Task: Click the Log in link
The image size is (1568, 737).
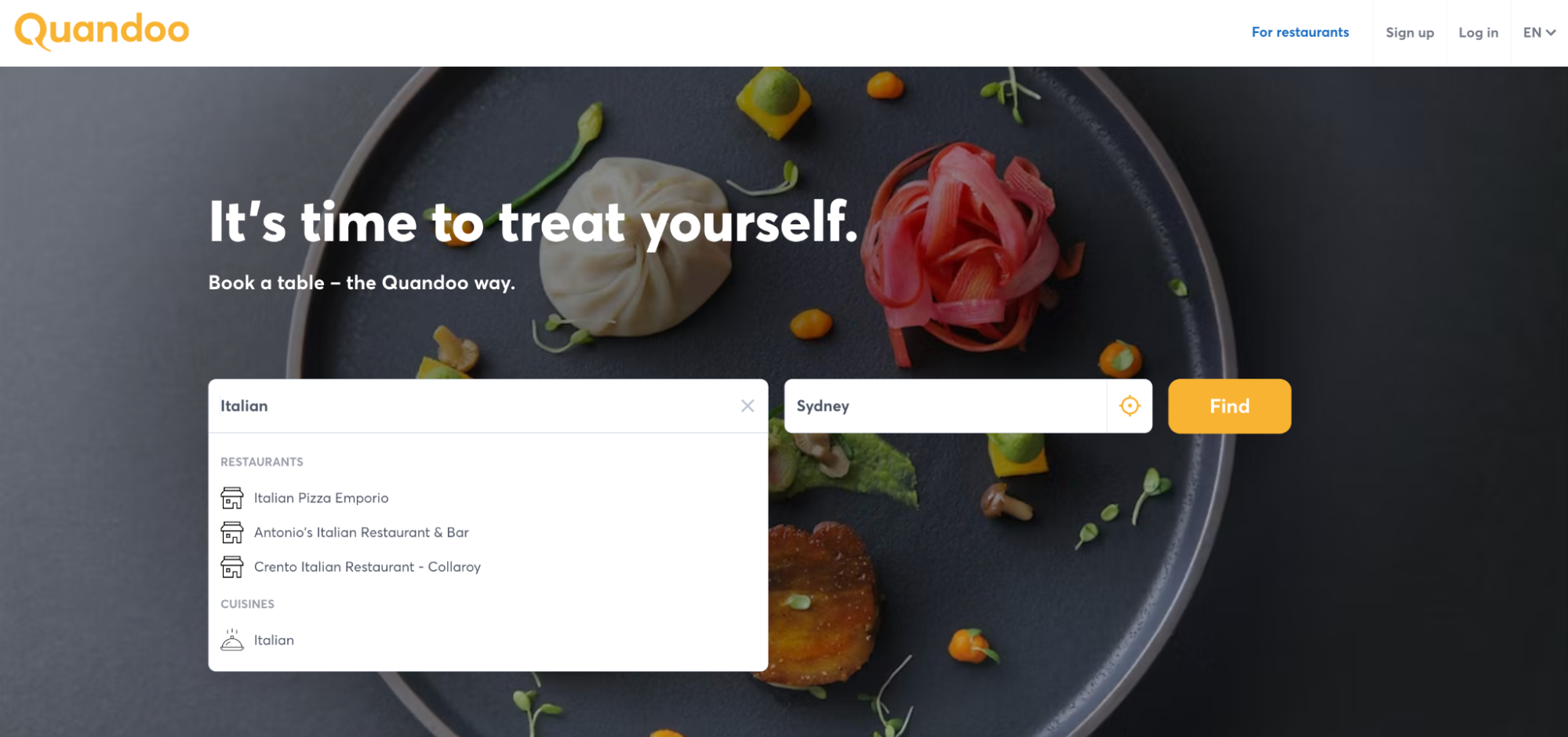Action: (x=1478, y=32)
